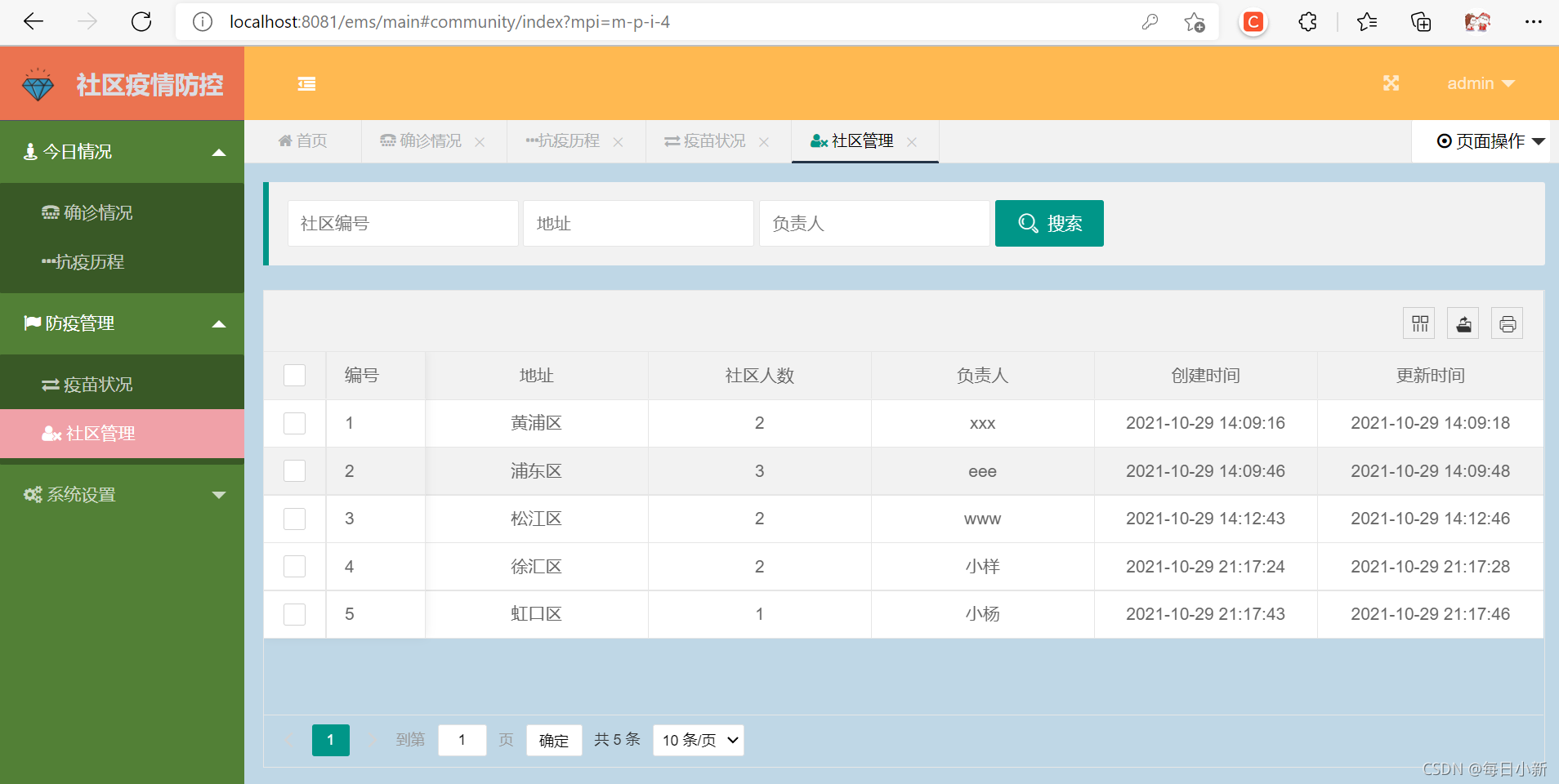Focus the 负责人 search input field
1559x784 pixels.
click(x=874, y=223)
